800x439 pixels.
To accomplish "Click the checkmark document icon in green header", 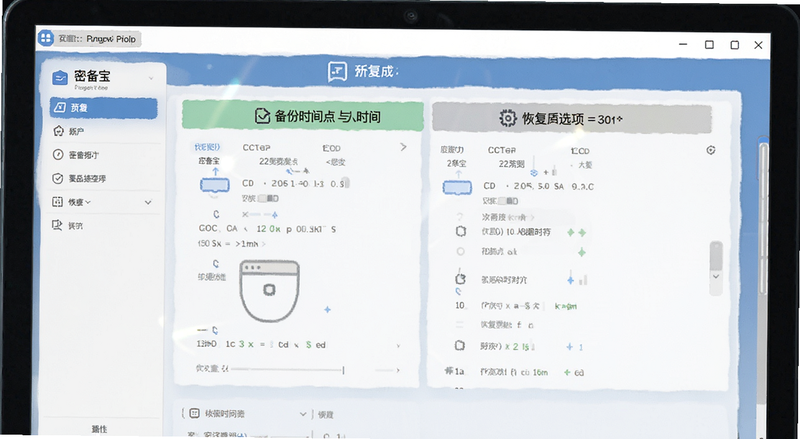I will pos(262,116).
